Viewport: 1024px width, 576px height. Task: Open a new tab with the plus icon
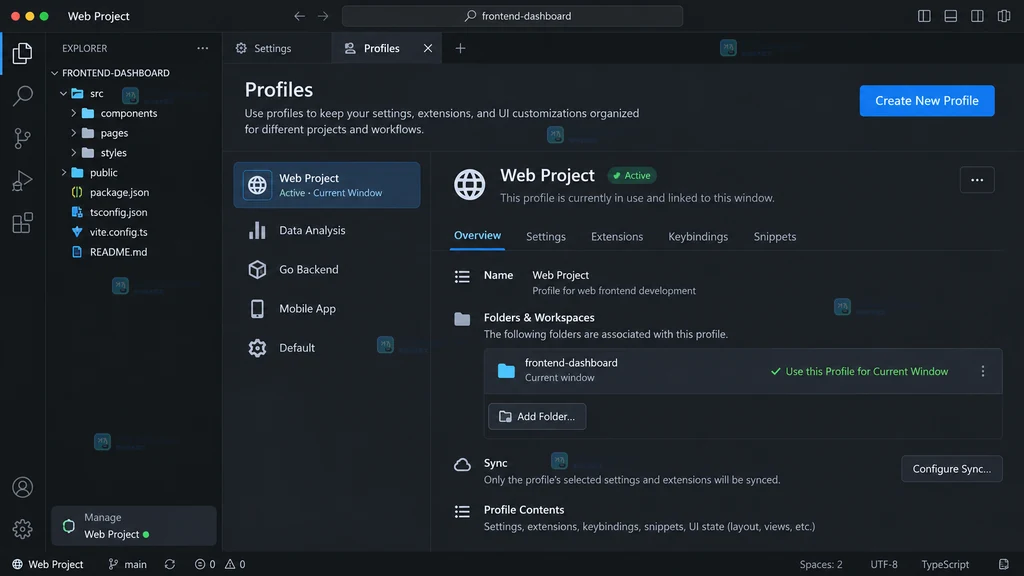pos(460,48)
